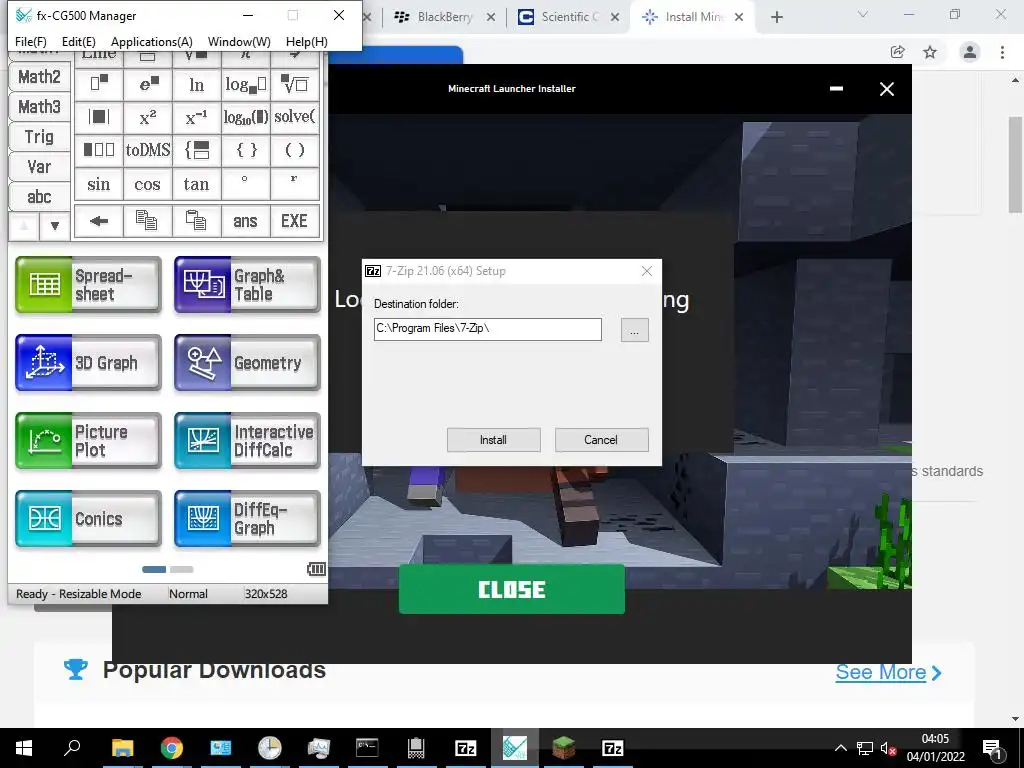The width and height of the screenshot is (1024, 768).
Task: Insert the log base template
Action: 246,84
